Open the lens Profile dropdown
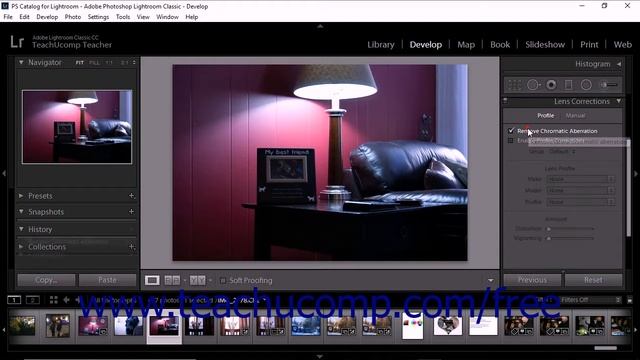Image resolution: width=640 pixels, height=360 pixels. coord(580,202)
